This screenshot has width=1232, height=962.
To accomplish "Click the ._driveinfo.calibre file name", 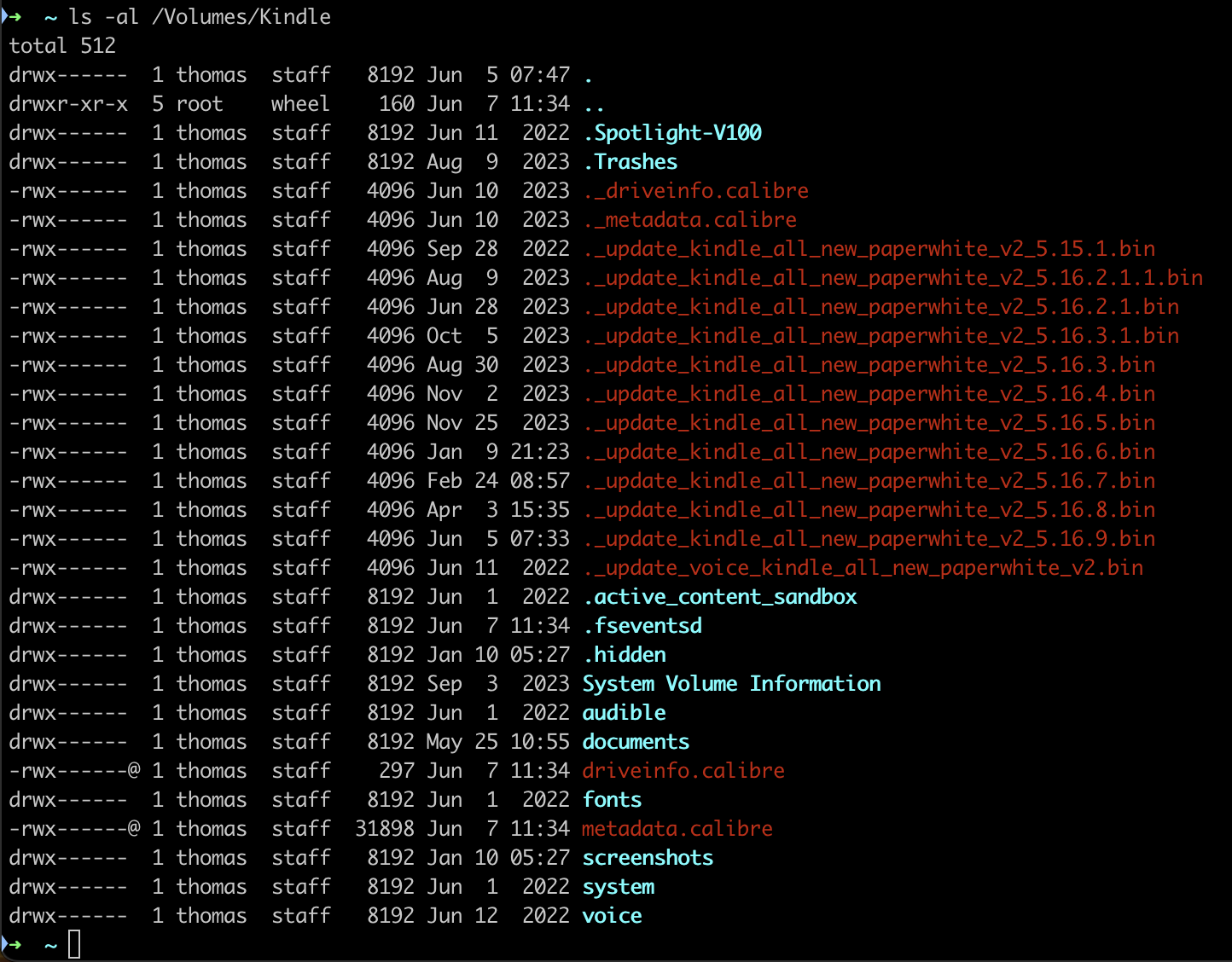I will point(696,191).
